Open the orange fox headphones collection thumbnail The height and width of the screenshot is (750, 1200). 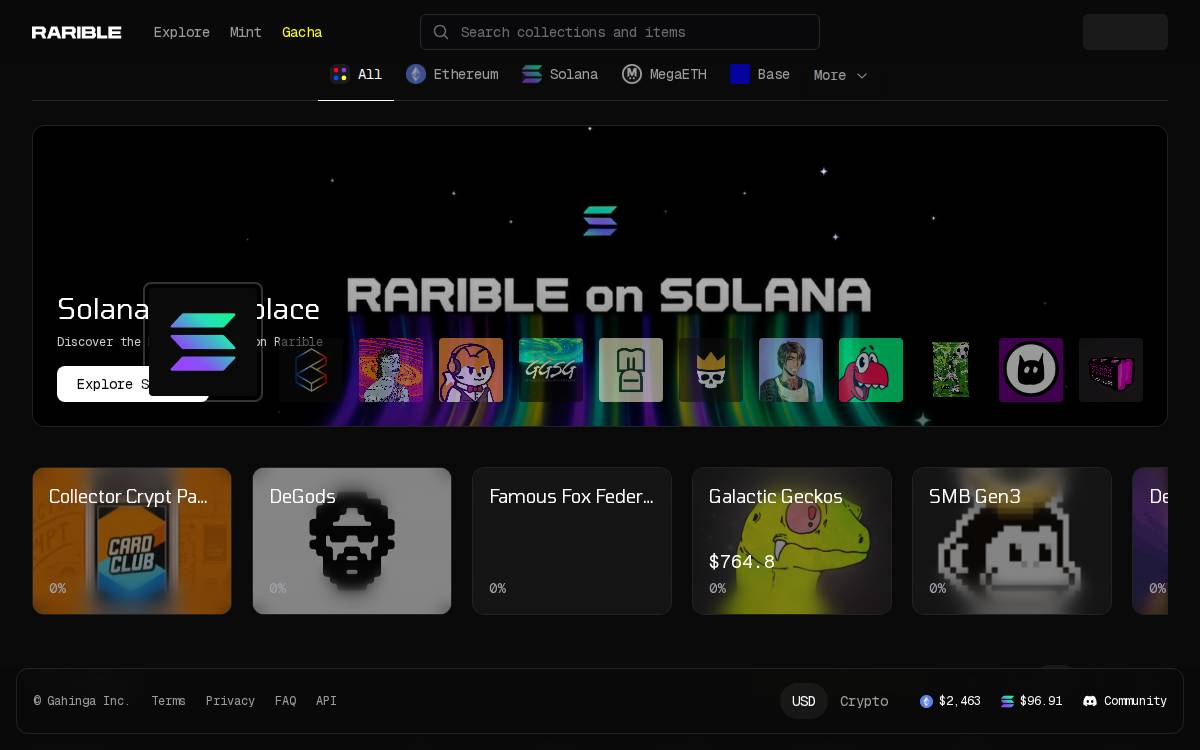471,370
